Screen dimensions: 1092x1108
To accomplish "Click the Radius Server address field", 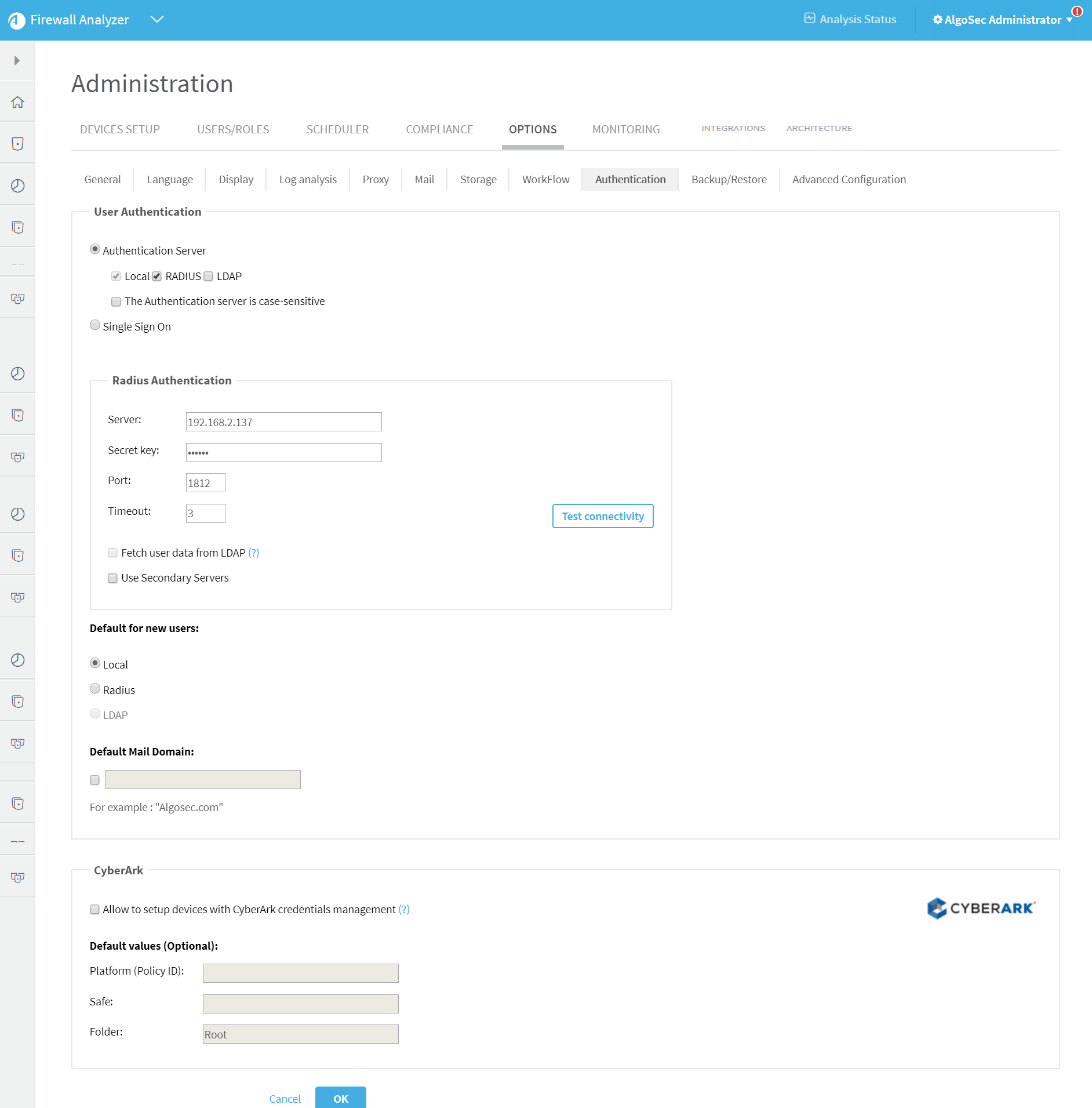I will pos(283,422).
